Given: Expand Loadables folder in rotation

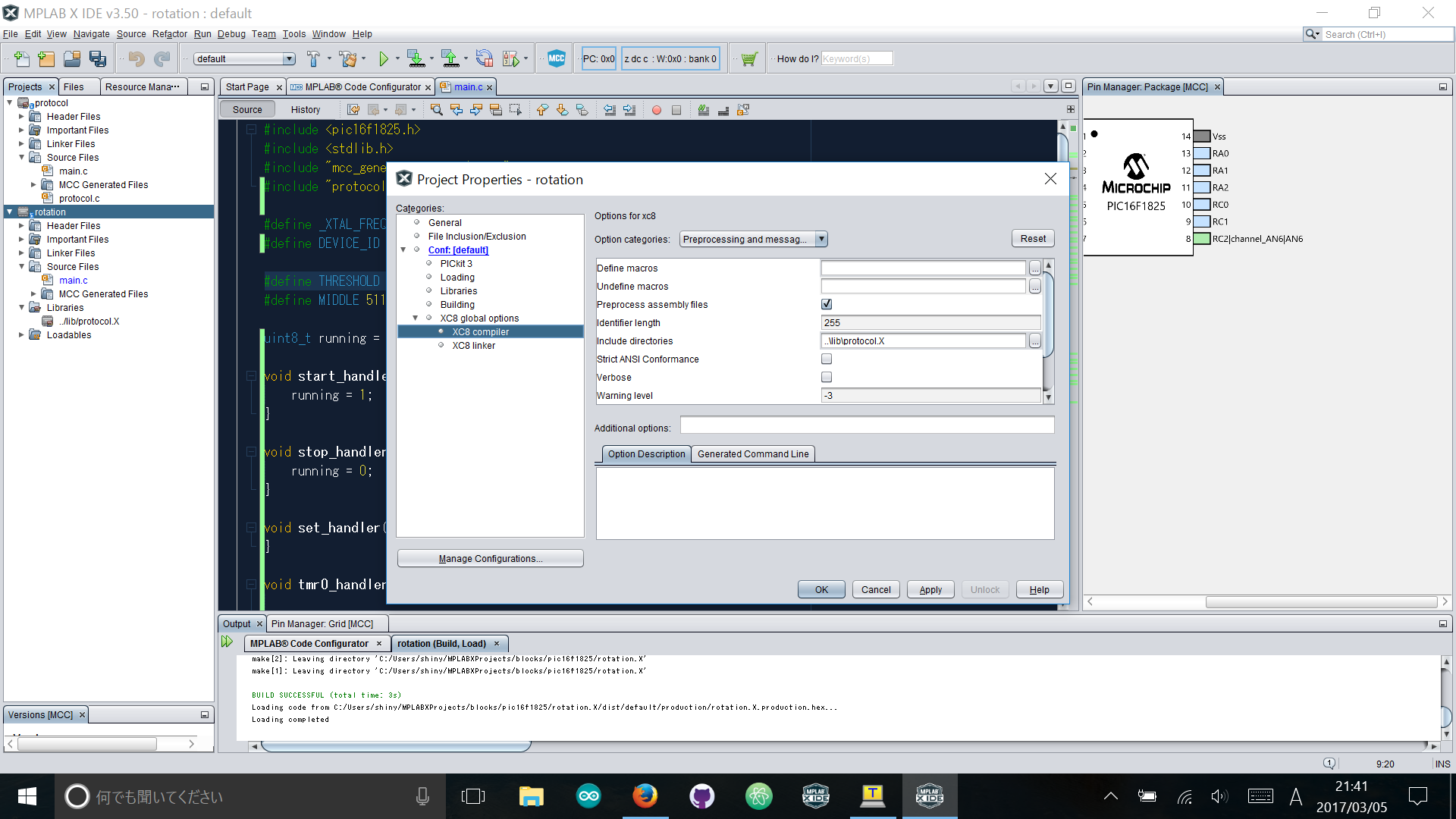Looking at the screenshot, I should tap(21, 334).
